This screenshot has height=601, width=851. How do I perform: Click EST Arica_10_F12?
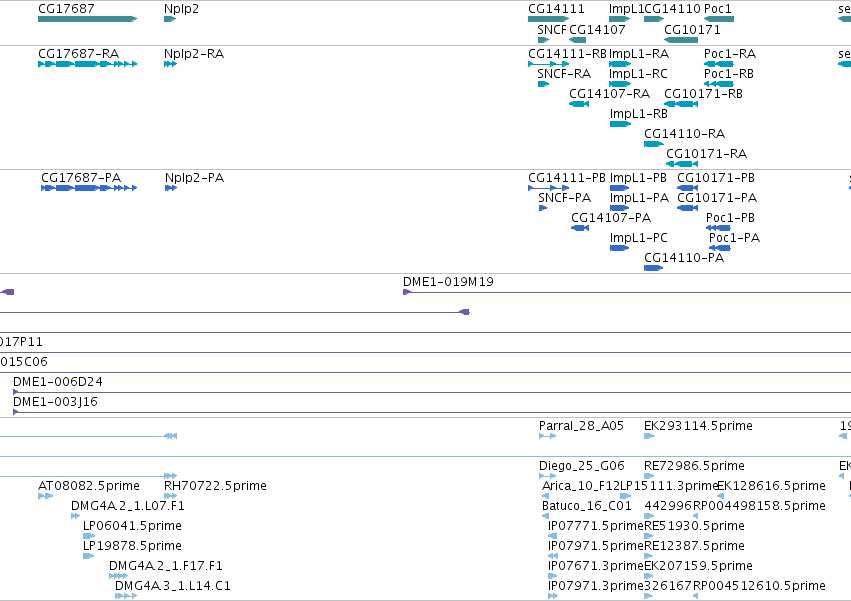(x=545, y=497)
